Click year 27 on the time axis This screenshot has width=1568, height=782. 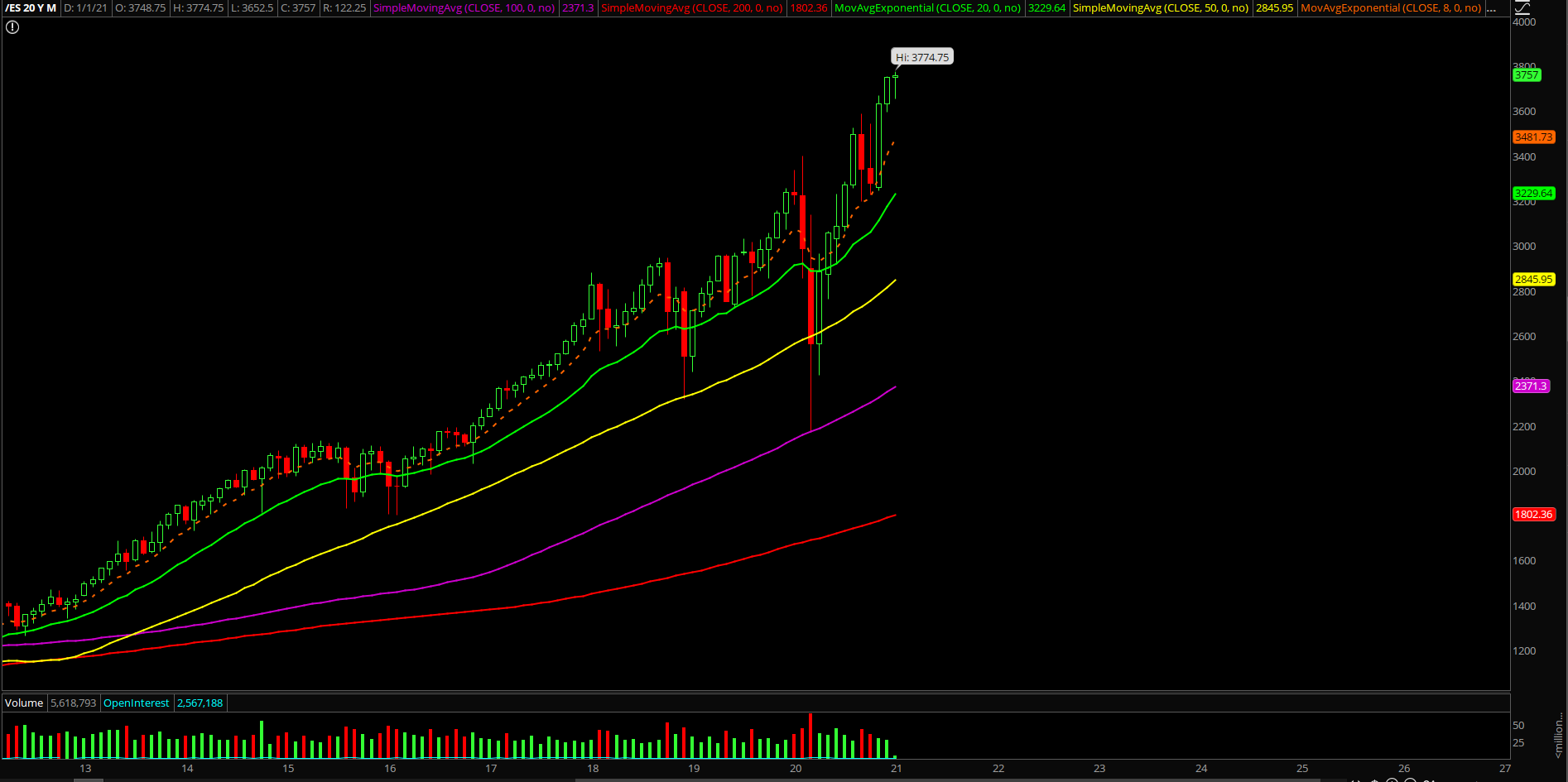pos(1505,769)
